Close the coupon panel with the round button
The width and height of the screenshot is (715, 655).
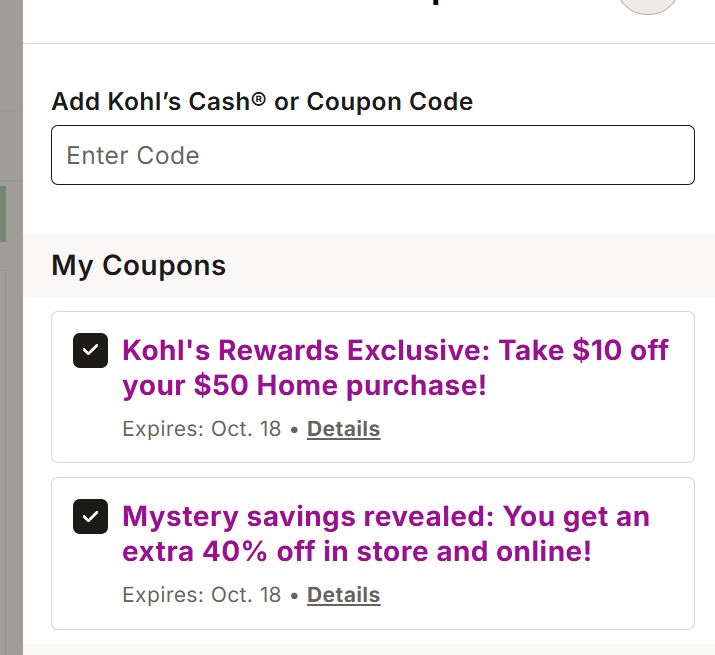648,5
